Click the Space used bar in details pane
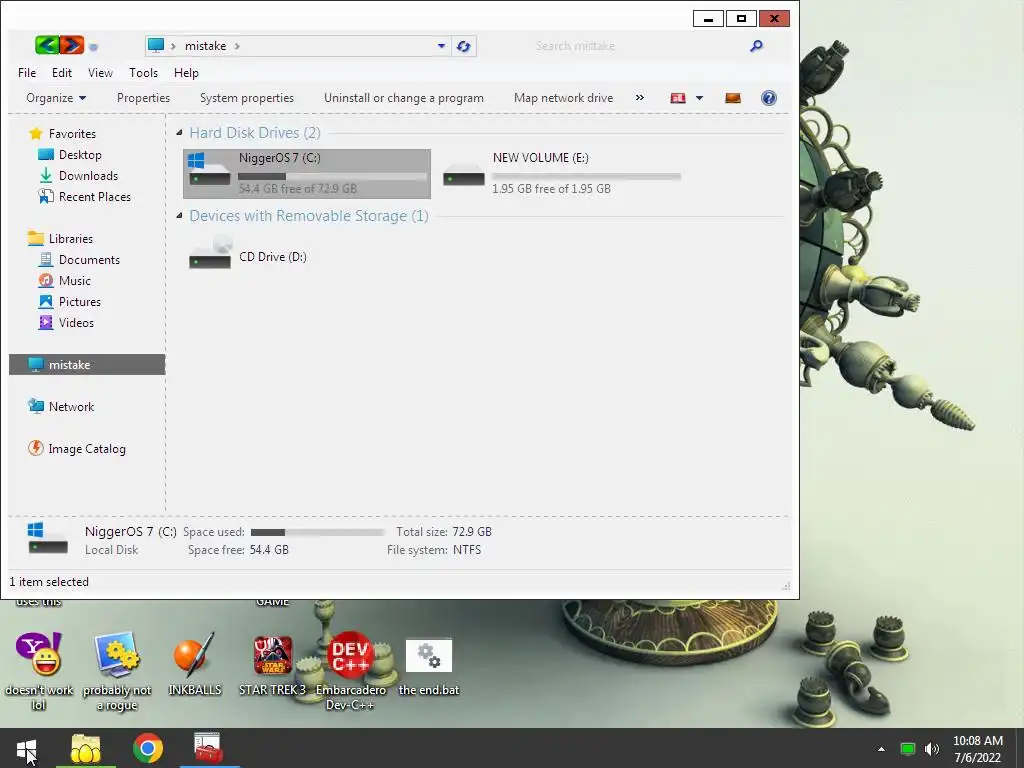 coord(317,532)
